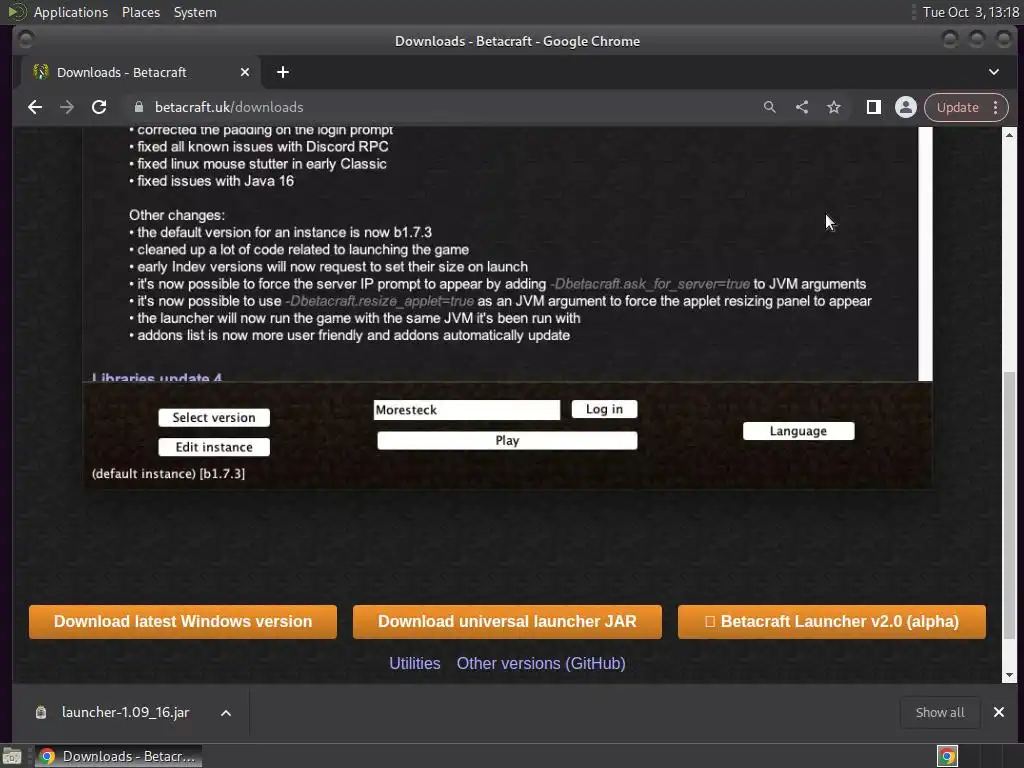
Task: Click Download latest Windows version
Action: (183, 621)
